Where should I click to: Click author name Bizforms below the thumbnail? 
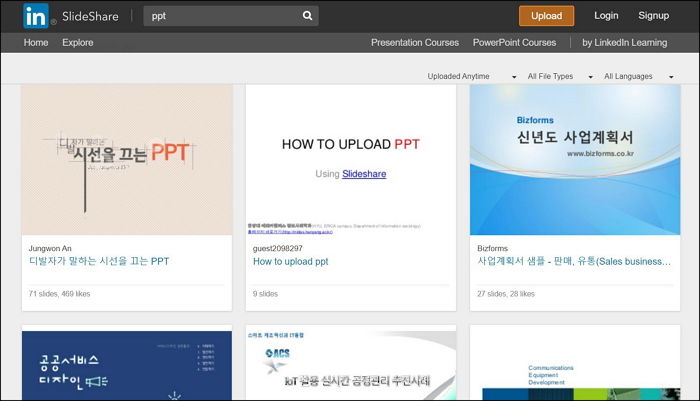tap(492, 248)
